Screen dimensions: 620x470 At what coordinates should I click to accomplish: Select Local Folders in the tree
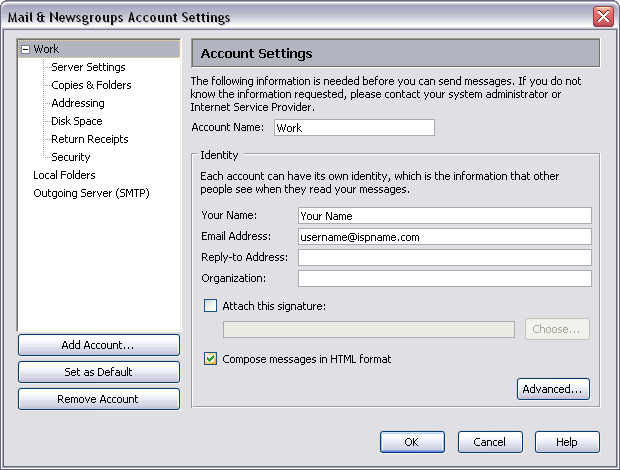64,175
